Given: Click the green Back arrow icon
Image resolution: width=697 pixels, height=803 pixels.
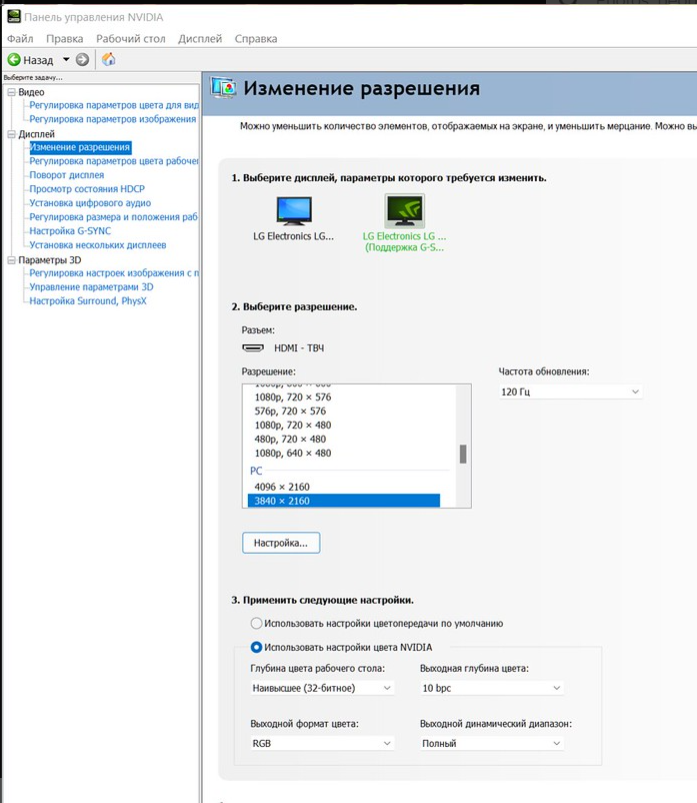Looking at the screenshot, I should [x=14, y=60].
